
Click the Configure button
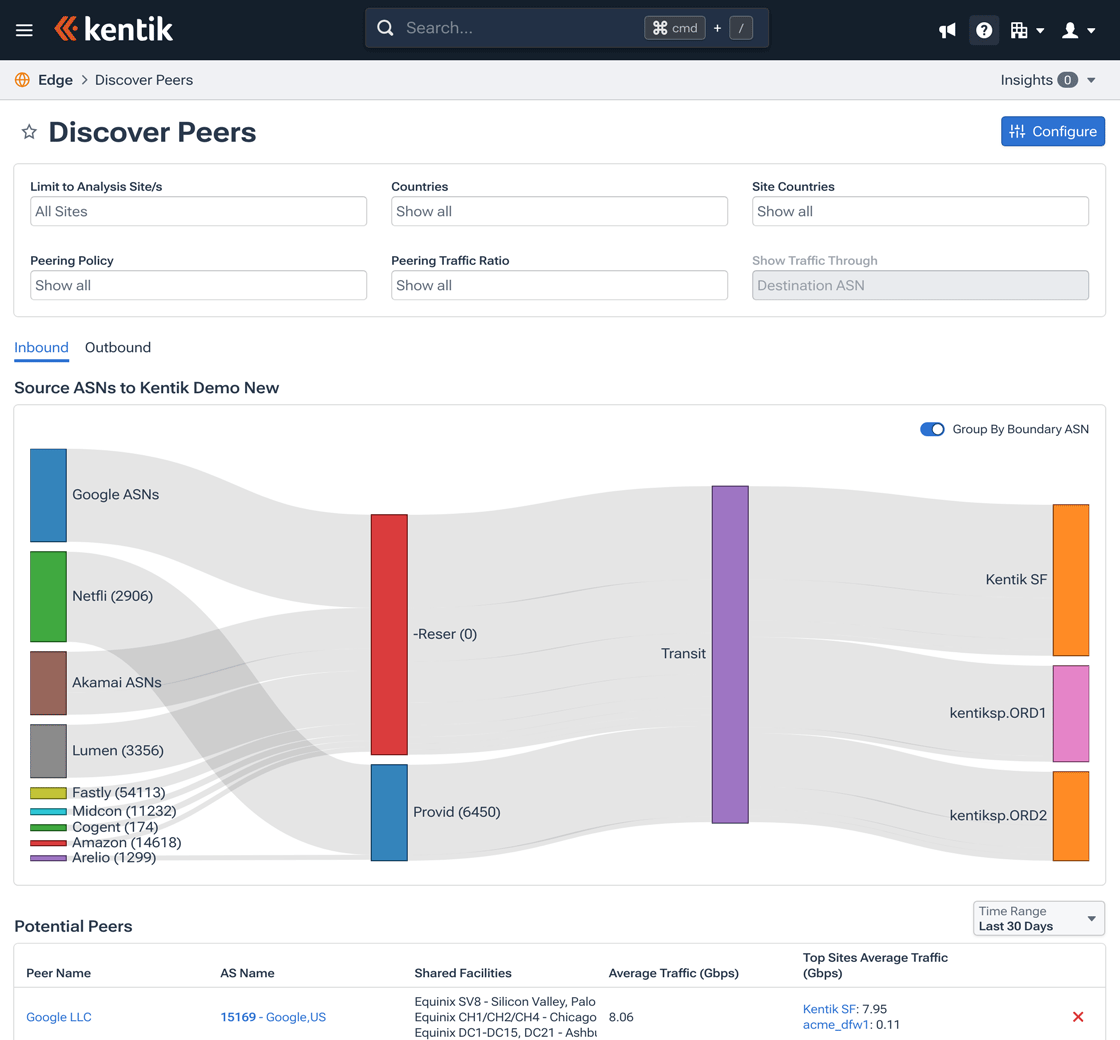pyautogui.click(x=1053, y=131)
